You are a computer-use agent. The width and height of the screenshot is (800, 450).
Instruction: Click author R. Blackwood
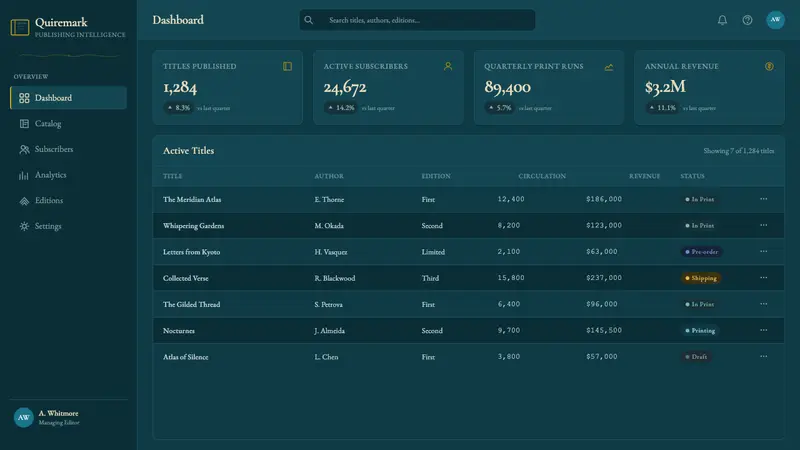pos(335,278)
